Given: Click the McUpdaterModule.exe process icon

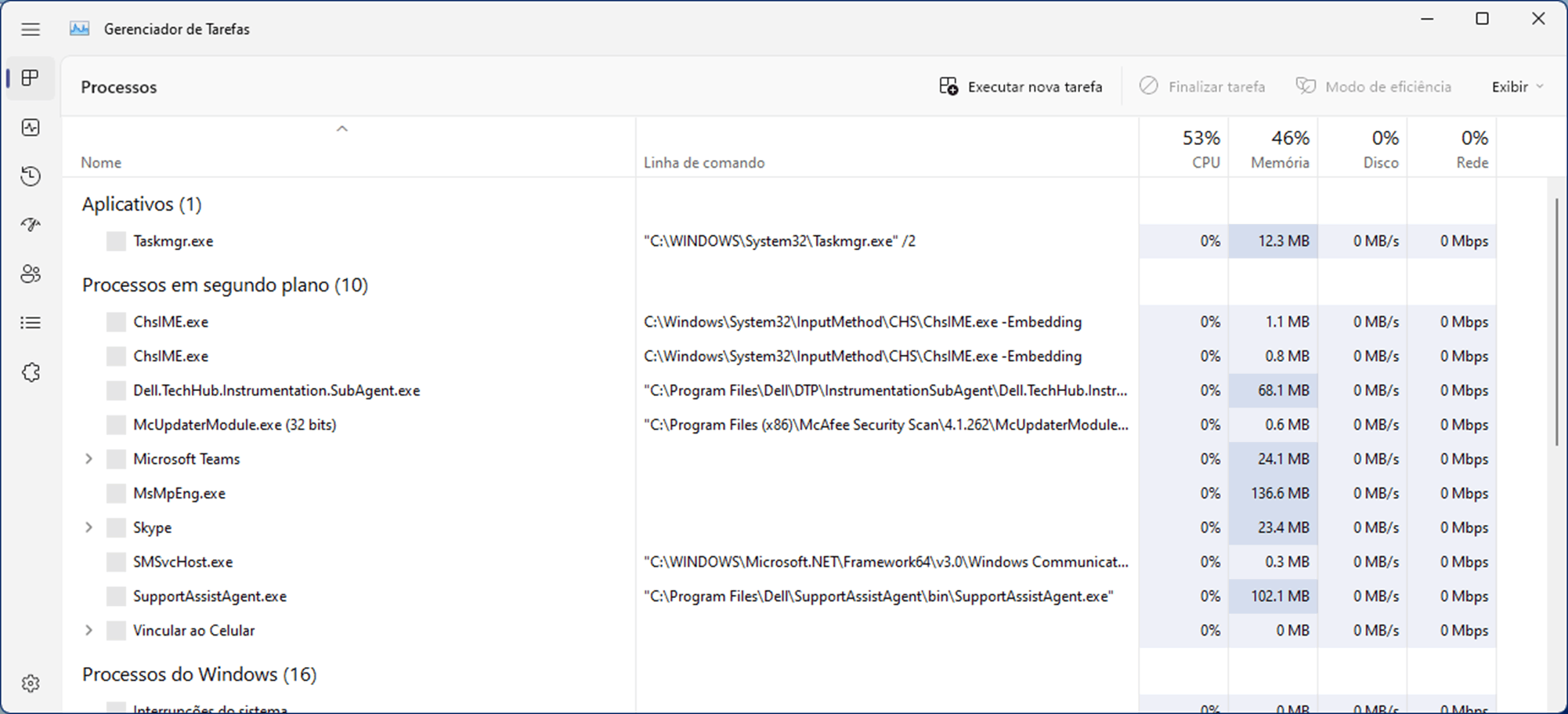Looking at the screenshot, I should tap(116, 425).
